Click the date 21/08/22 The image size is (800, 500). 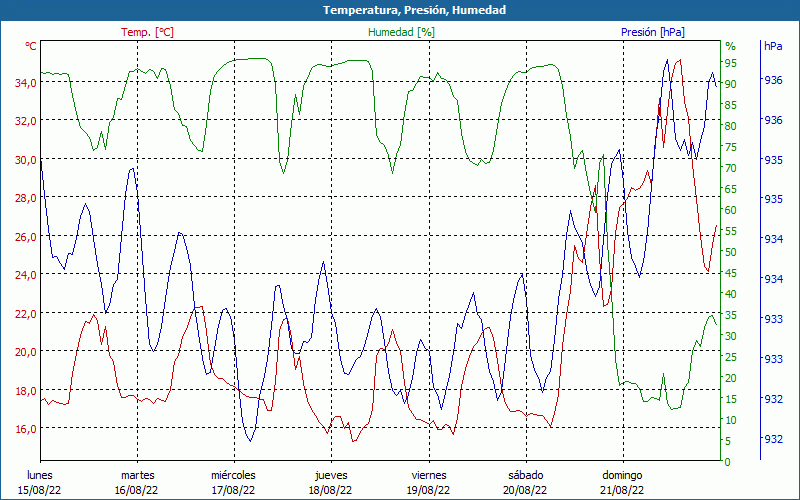622,490
